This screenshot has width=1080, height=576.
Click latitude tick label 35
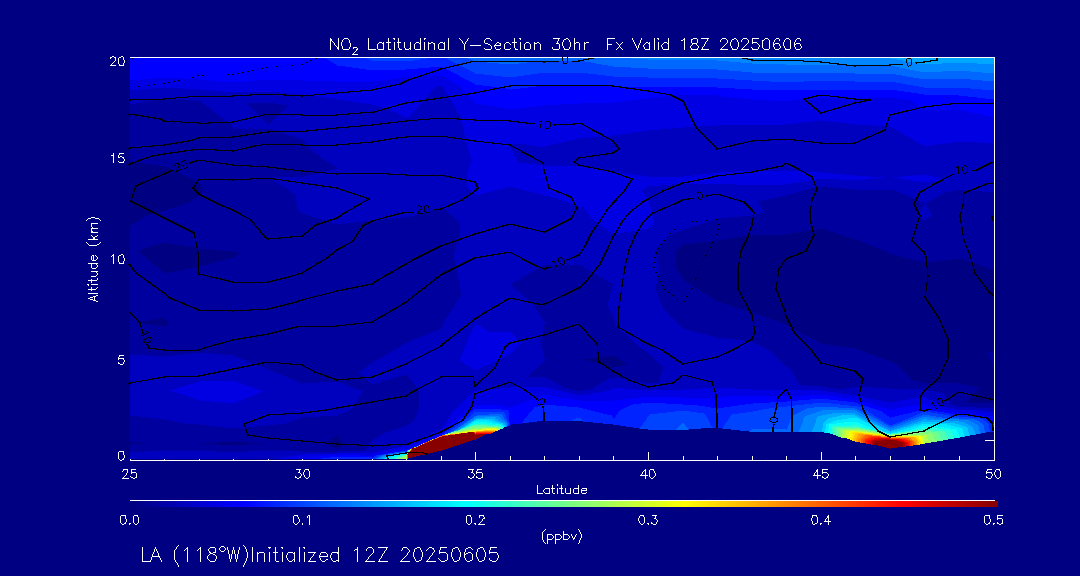click(x=475, y=474)
